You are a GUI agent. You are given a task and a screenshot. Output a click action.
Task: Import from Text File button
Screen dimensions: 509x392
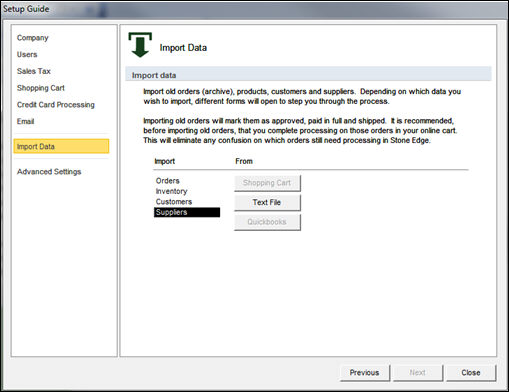click(267, 203)
